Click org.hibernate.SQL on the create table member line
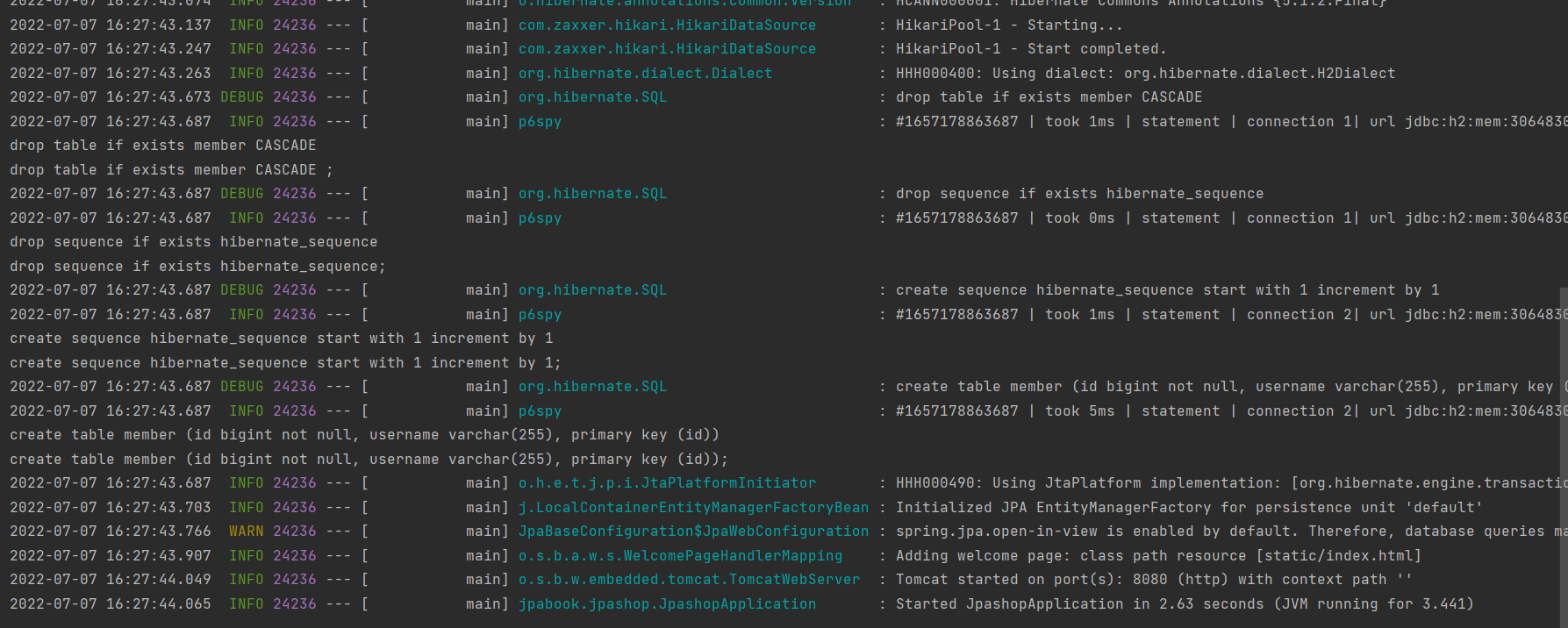The width and height of the screenshot is (1568, 628). coord(592,387)
